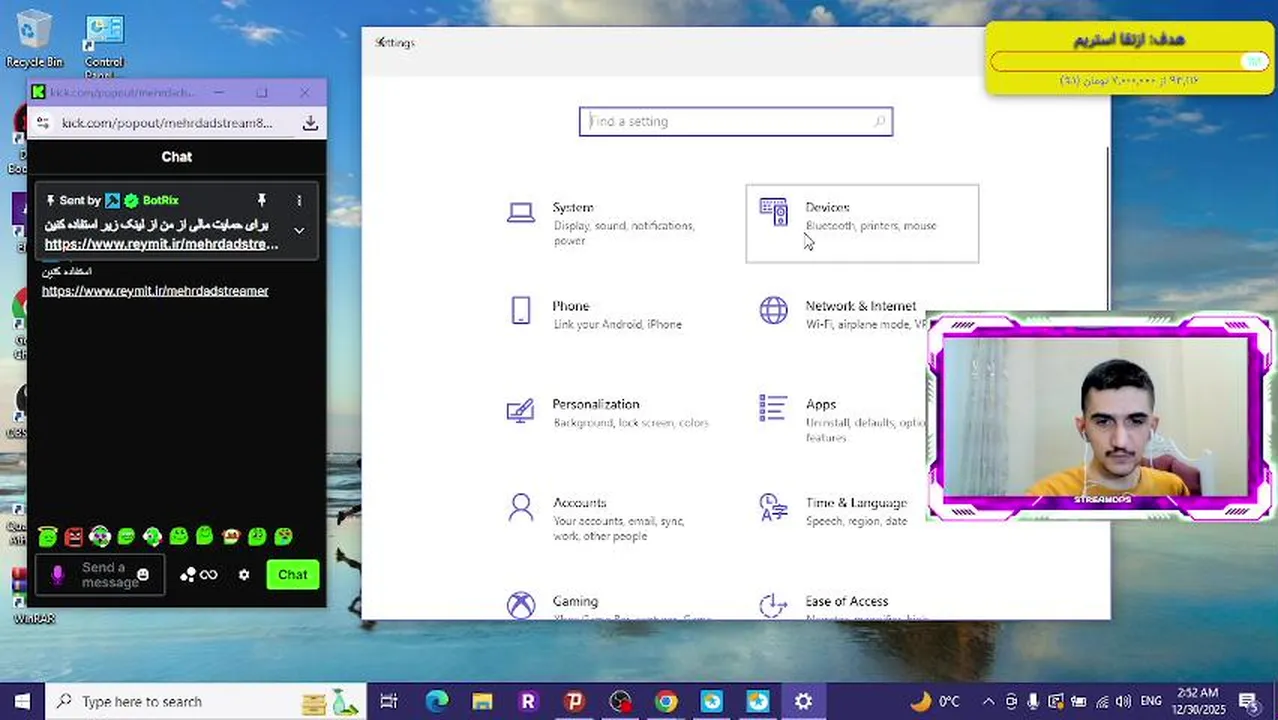Click the Settings gear on taskbar

tap(804, 702)
